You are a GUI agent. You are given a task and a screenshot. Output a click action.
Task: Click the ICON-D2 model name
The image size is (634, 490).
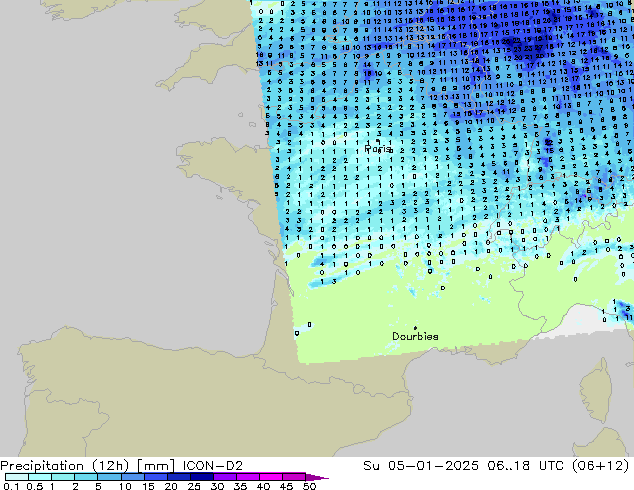coord(213,466)
